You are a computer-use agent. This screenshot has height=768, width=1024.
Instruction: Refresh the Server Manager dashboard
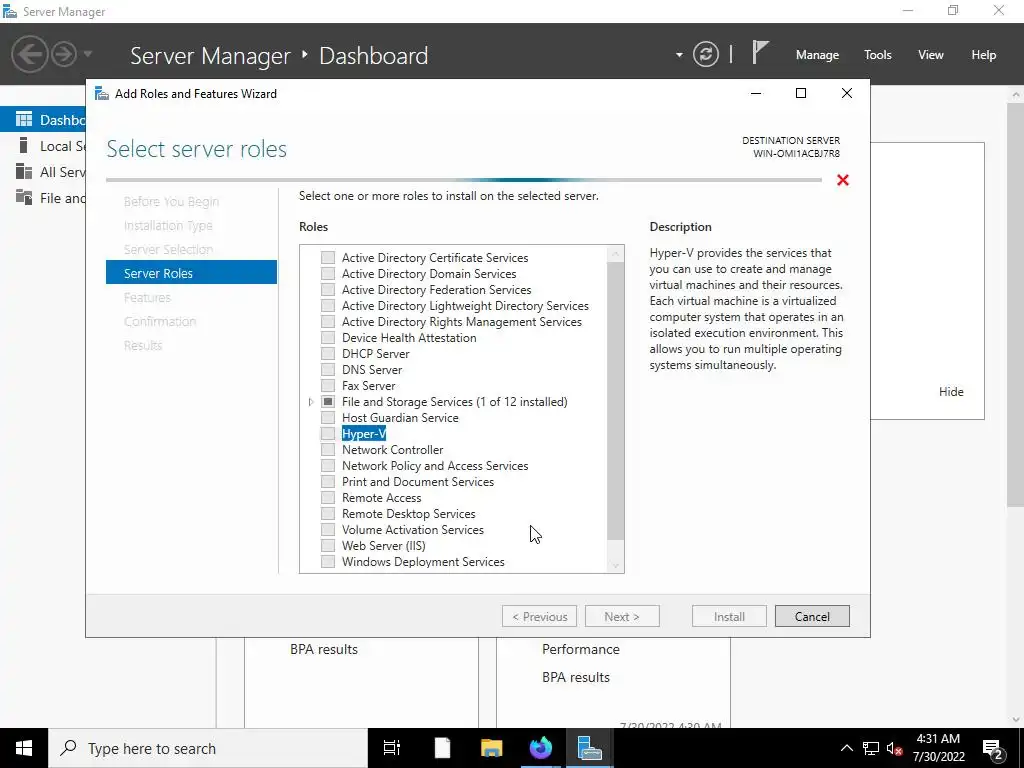click(705, 54)
